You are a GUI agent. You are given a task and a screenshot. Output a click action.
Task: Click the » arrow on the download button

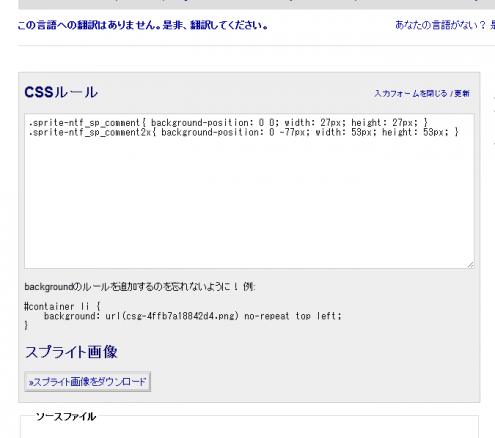30,382
